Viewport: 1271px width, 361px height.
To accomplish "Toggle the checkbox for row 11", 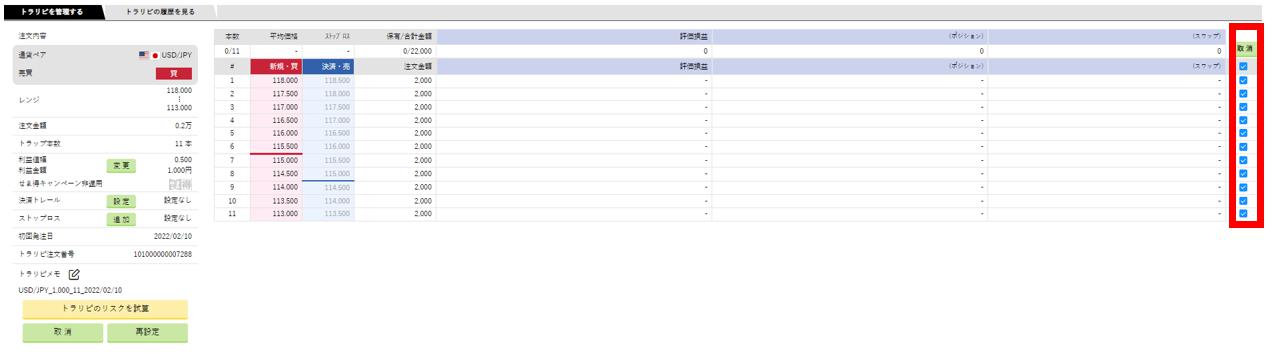I will [1243, 213].
